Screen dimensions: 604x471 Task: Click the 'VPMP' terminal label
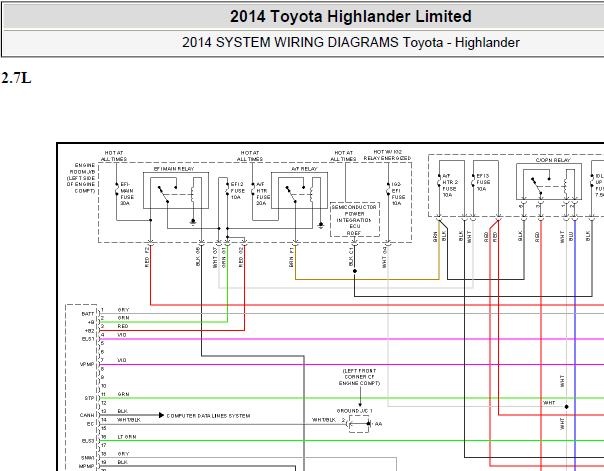tap(87, 364)
